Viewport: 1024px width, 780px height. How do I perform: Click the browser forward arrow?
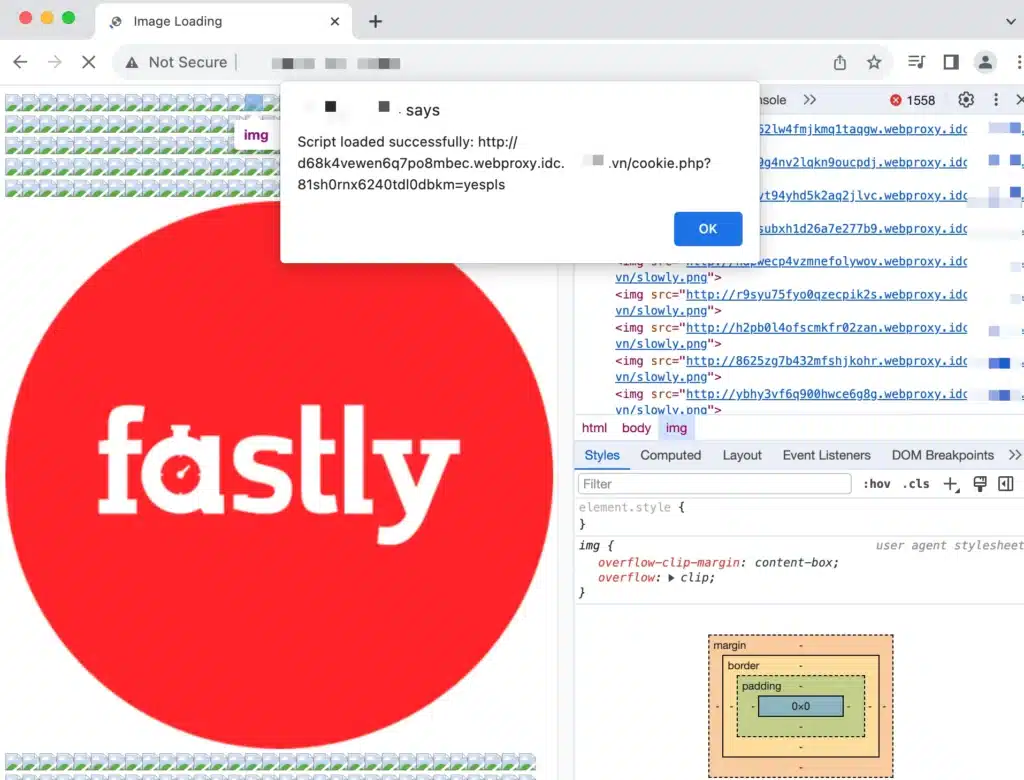pyautogui.click(x=55, y=62)
